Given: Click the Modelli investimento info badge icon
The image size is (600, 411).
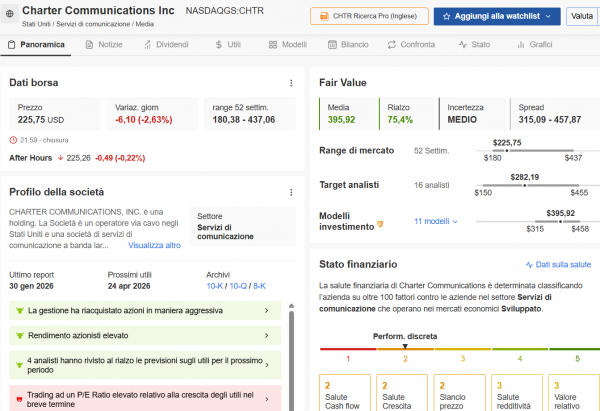Looking at the screenshot, I should click(380, 223).
